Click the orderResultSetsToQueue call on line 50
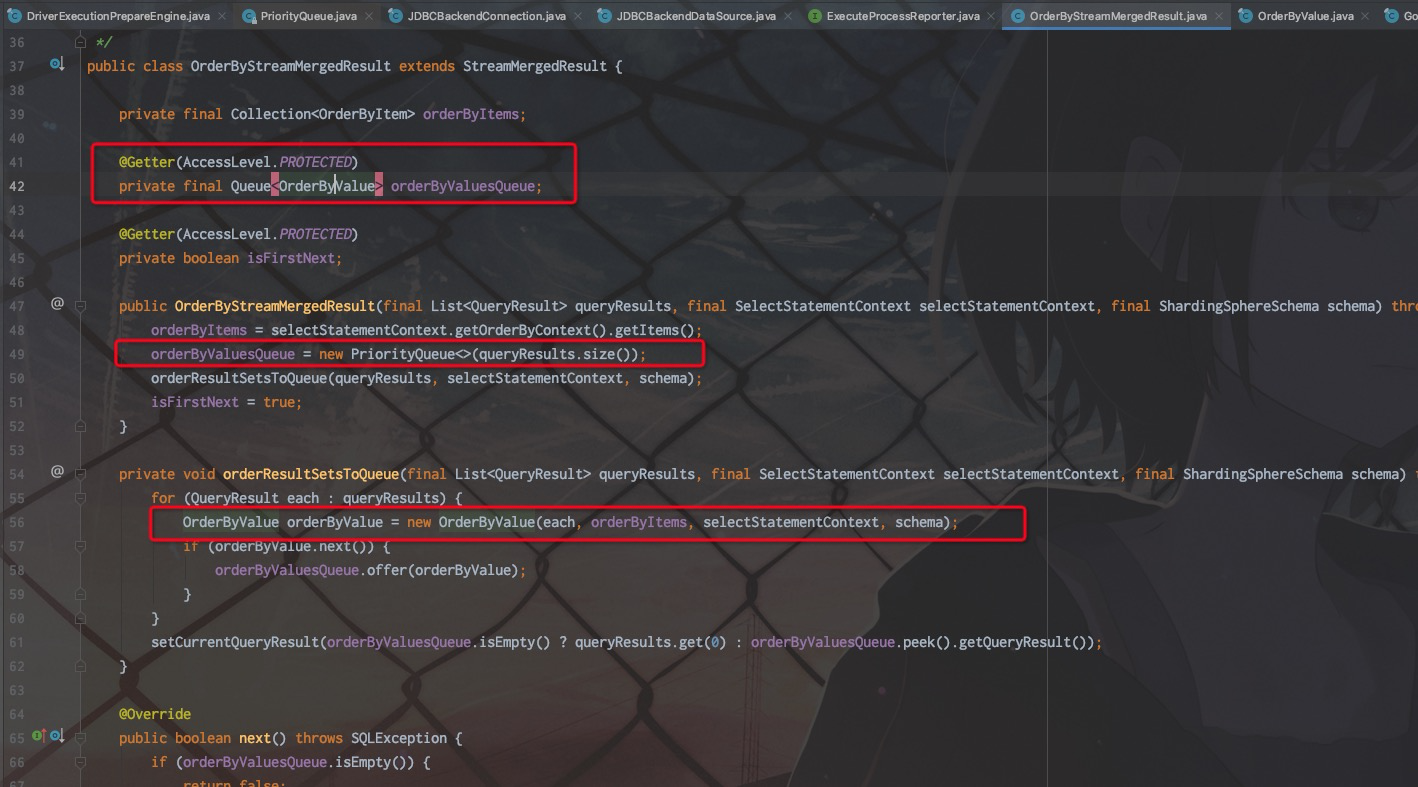Screen dimensions: 1418x787 click(x=239, y=378)
